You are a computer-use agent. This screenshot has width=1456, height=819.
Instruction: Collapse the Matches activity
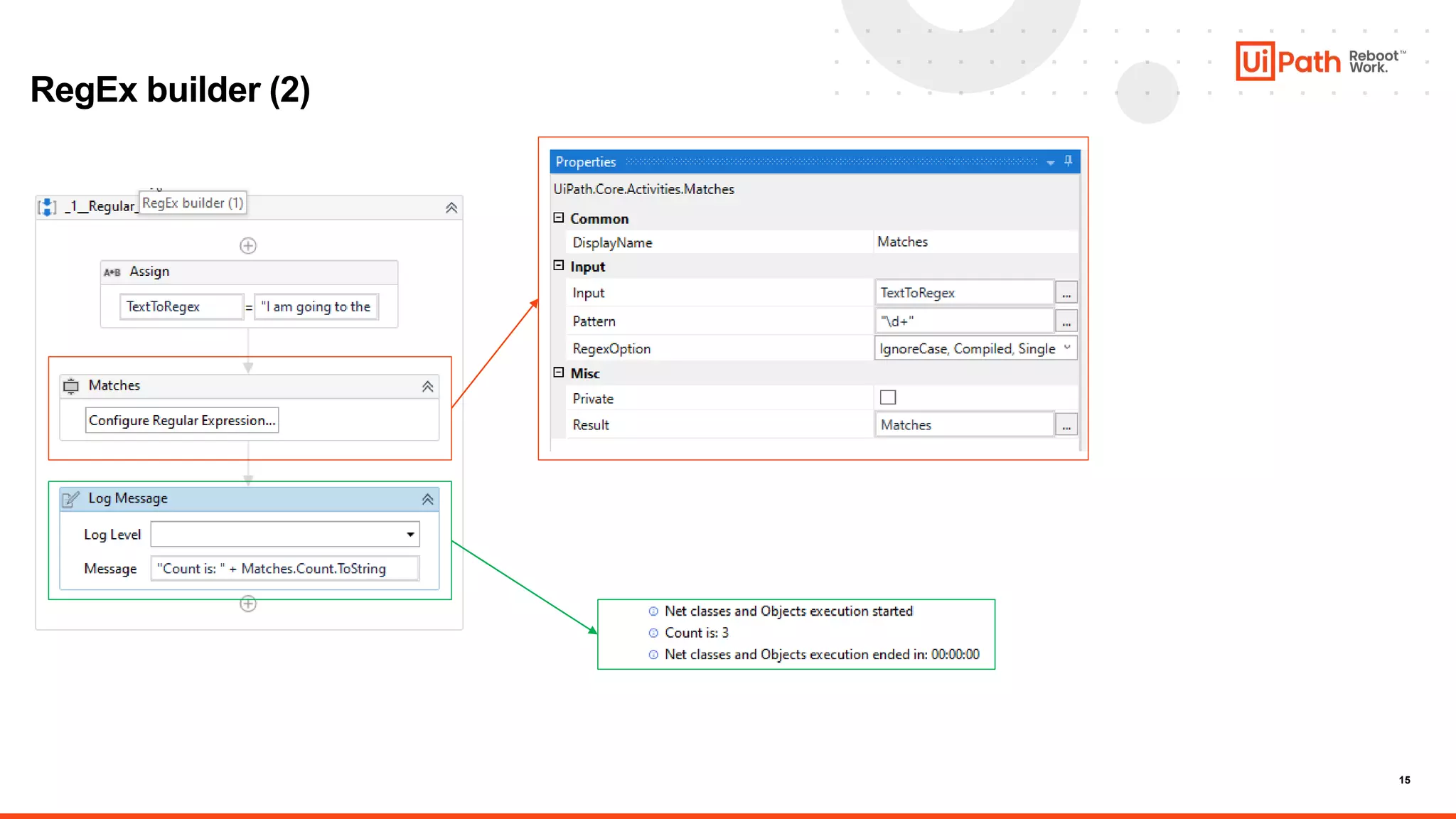tap(427, 387)
